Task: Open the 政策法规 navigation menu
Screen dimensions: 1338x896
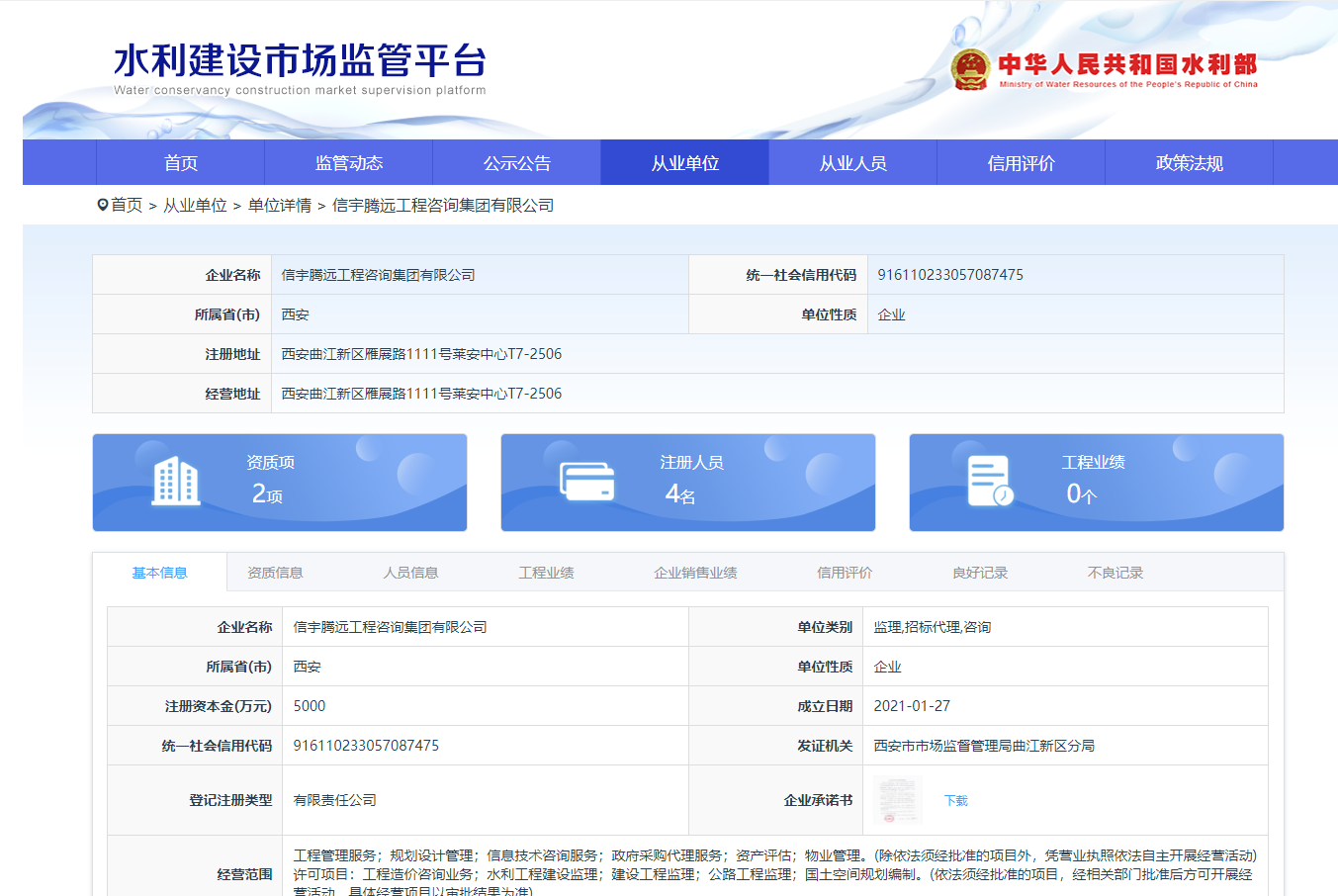Action: [1190, 162]
